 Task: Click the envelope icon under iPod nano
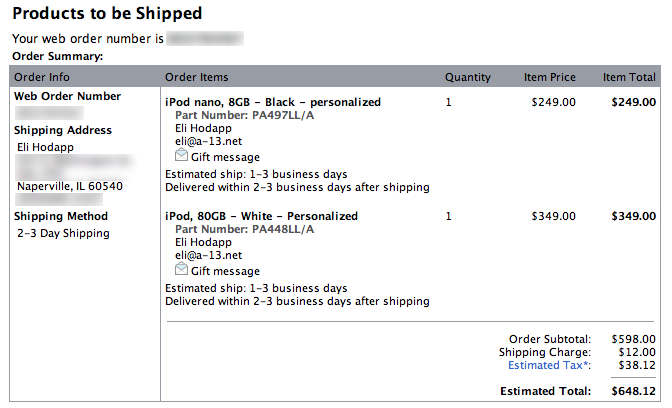coord(181,156)
